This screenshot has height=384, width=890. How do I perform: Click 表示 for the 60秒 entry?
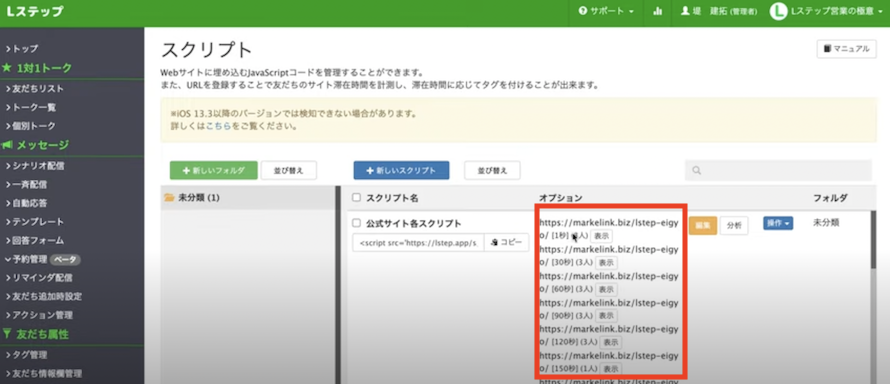pyautogui.click(x=607, y=289)
